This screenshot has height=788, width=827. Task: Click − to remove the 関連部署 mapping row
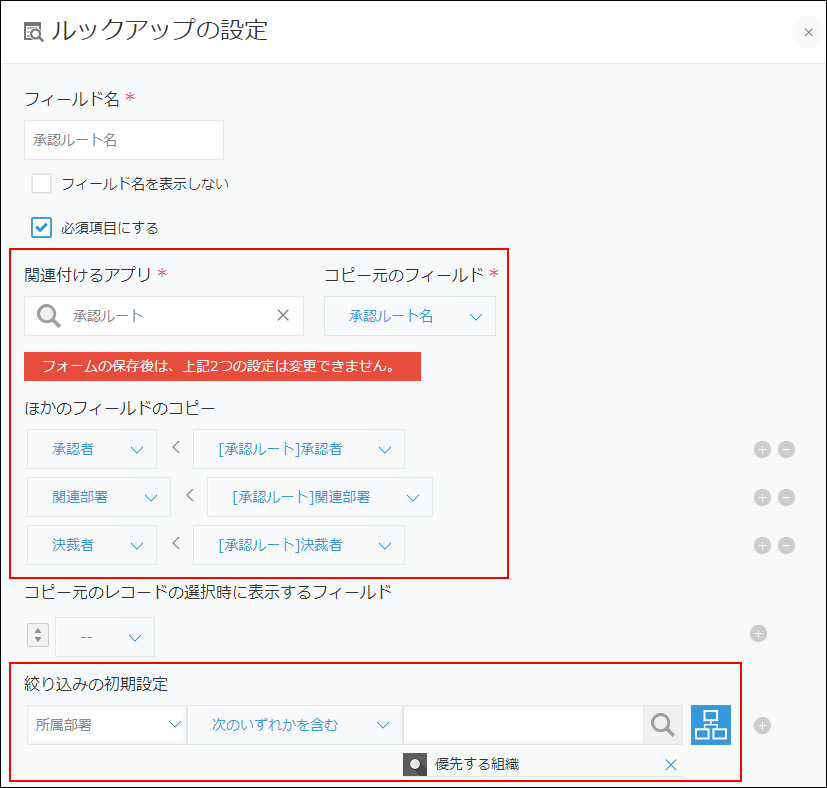786,497
